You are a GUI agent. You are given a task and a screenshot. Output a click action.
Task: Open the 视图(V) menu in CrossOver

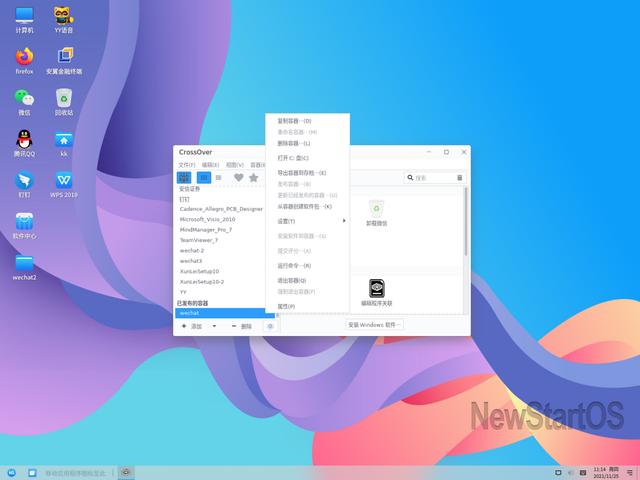(x=235, y=165)
